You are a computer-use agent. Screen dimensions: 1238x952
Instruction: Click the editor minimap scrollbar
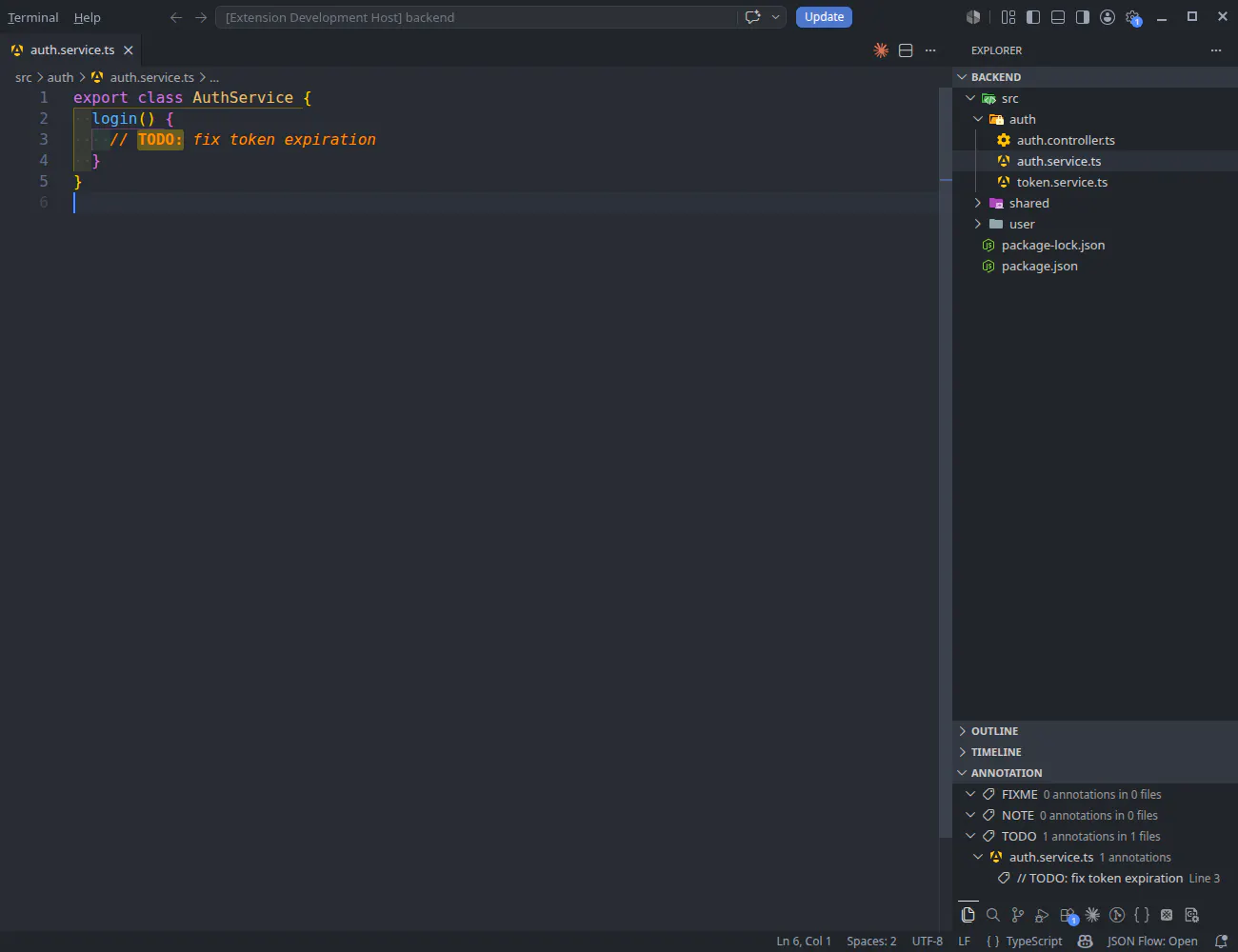[946, 462]
